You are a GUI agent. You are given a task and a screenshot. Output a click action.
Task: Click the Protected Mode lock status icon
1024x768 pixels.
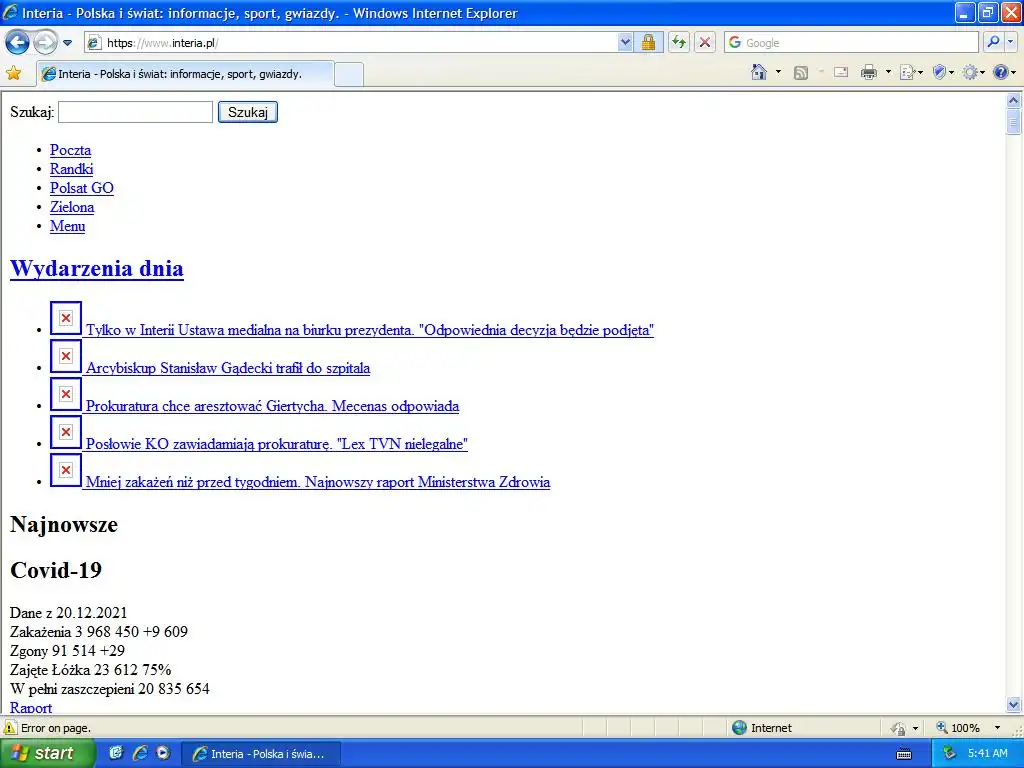(899, 728)
